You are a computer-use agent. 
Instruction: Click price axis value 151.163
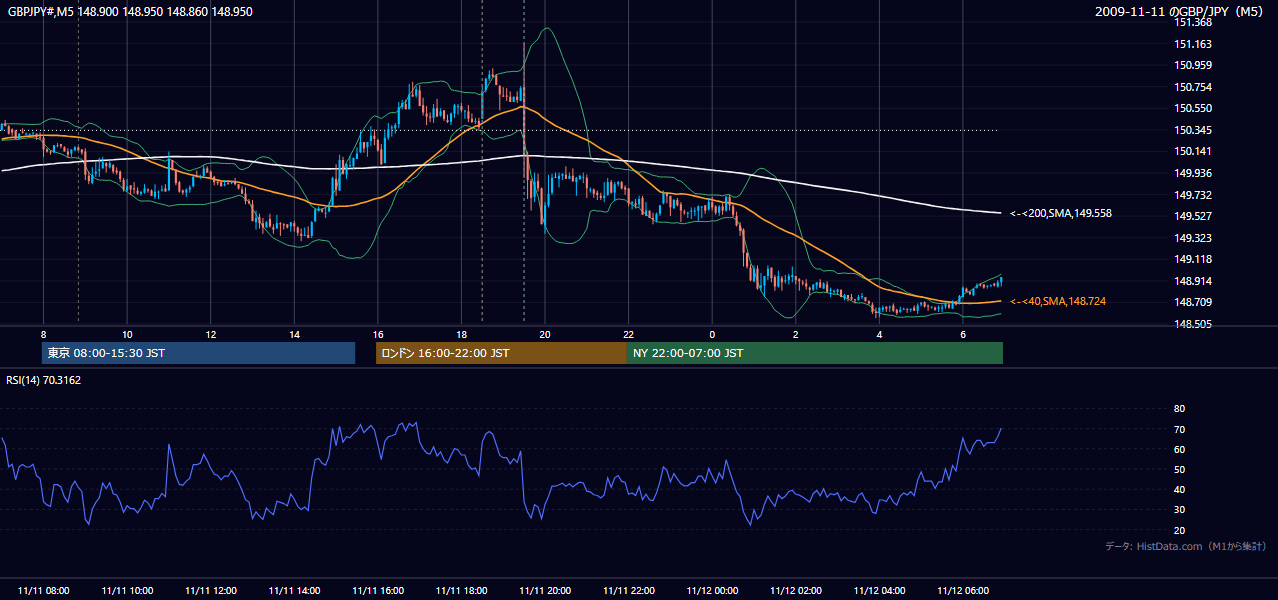tap(1194, 44)
